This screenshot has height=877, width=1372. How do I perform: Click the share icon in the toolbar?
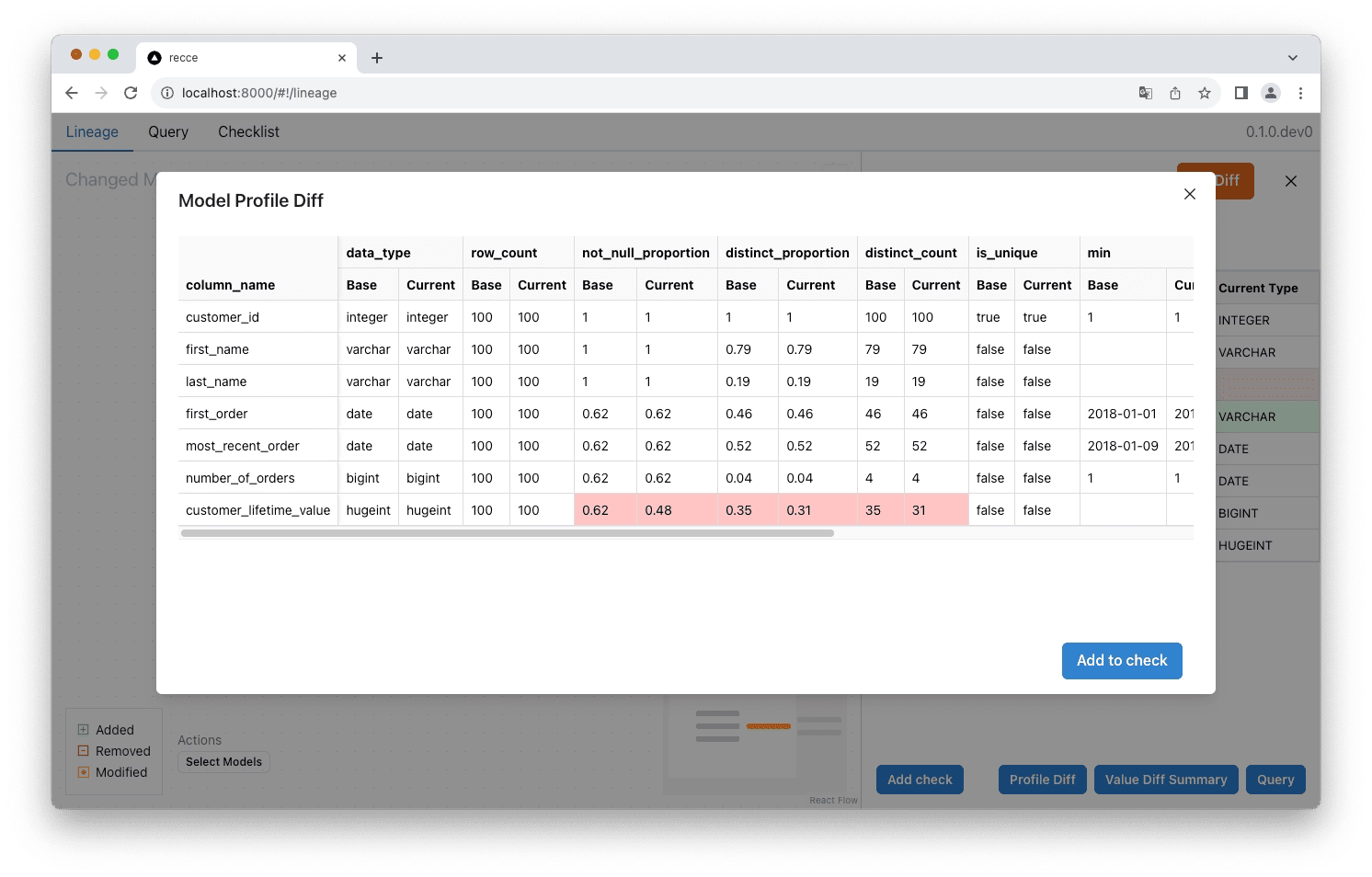[1174, 93]
